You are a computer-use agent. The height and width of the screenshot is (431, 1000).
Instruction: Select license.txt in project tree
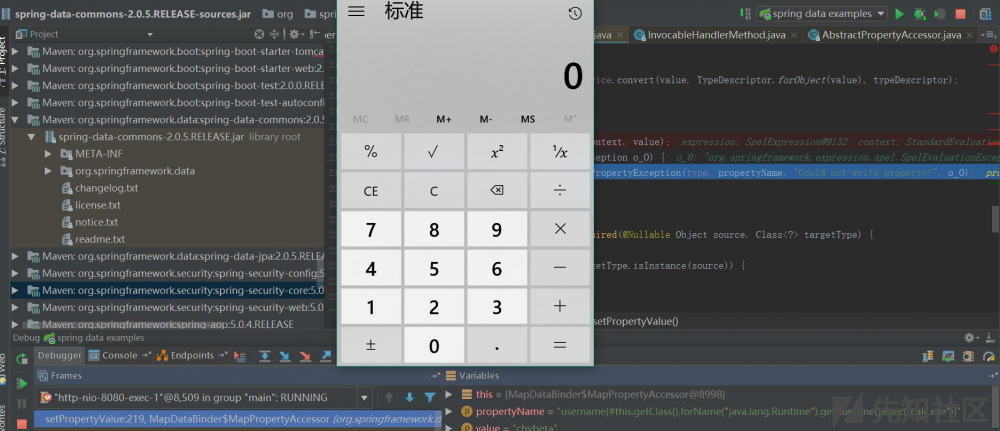point(98,205)
